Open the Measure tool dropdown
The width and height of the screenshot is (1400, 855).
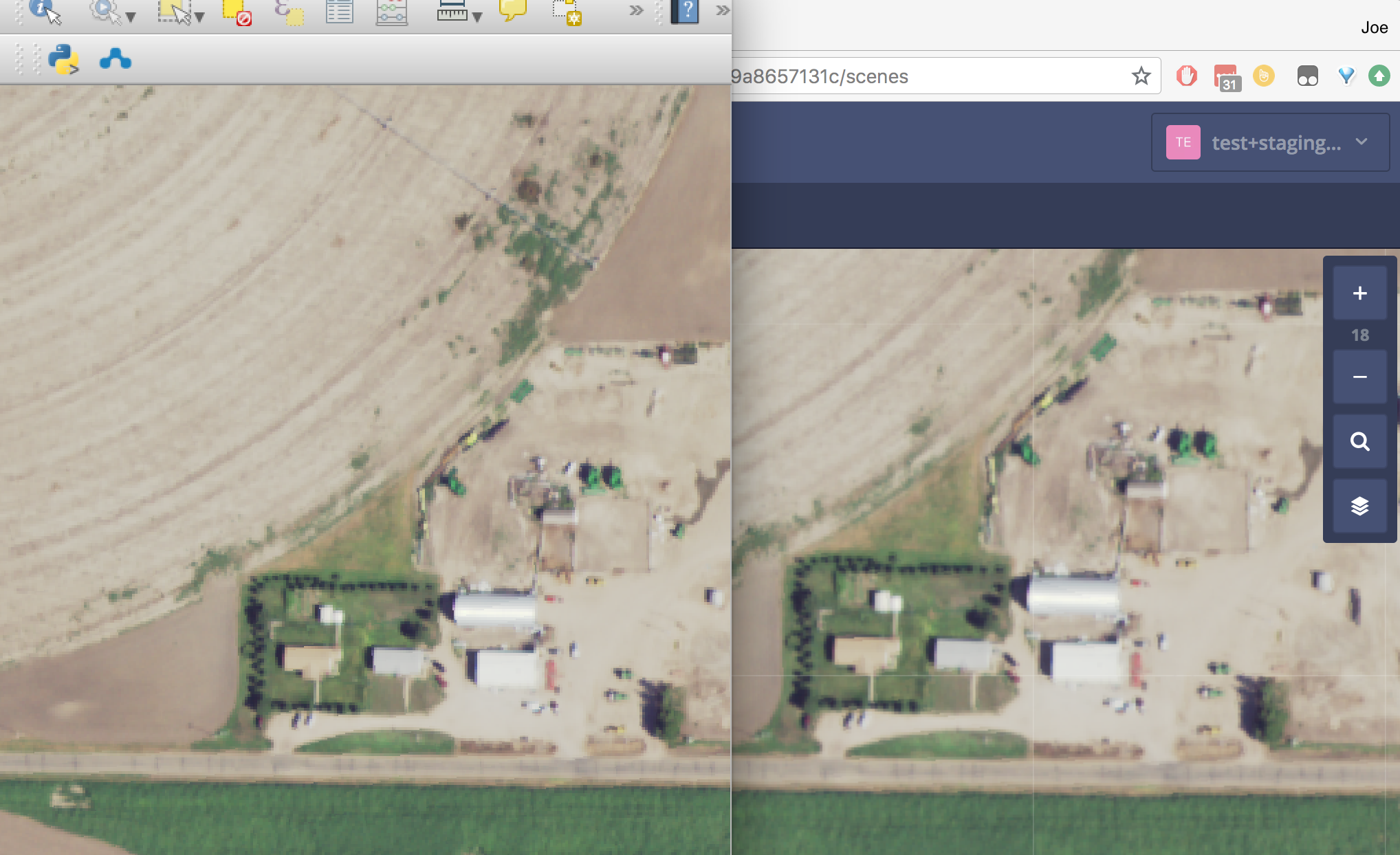[x=475, y=15]
